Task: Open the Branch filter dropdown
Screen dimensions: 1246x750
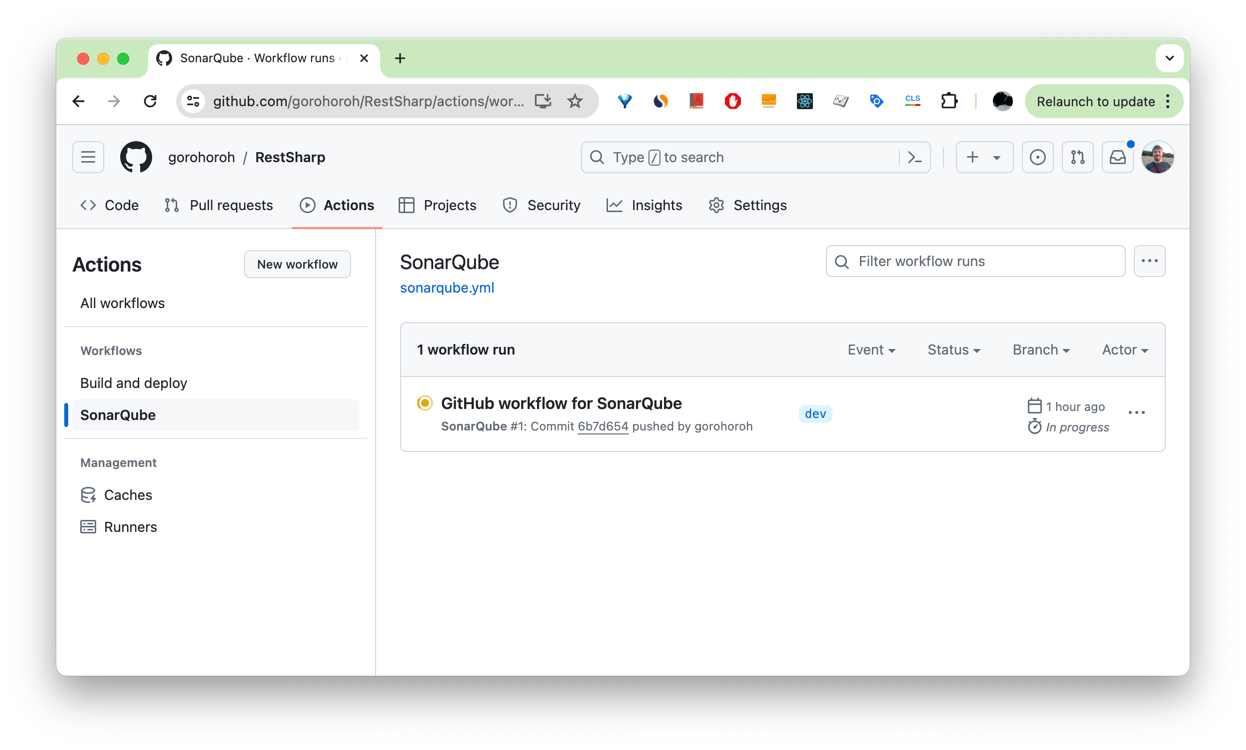Action: (1040, 350)
